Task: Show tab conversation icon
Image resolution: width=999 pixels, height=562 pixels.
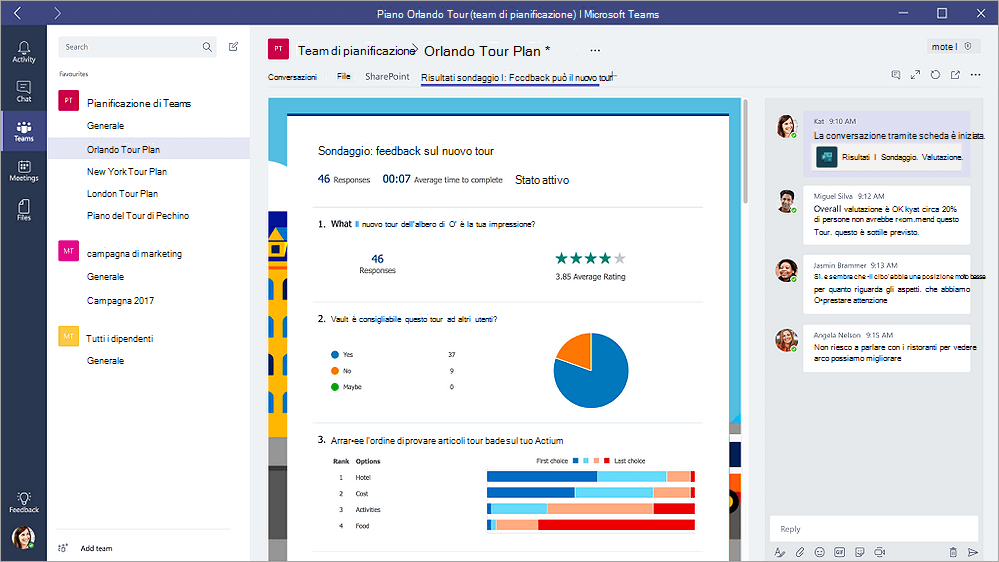Action: (x=896, y=75)
